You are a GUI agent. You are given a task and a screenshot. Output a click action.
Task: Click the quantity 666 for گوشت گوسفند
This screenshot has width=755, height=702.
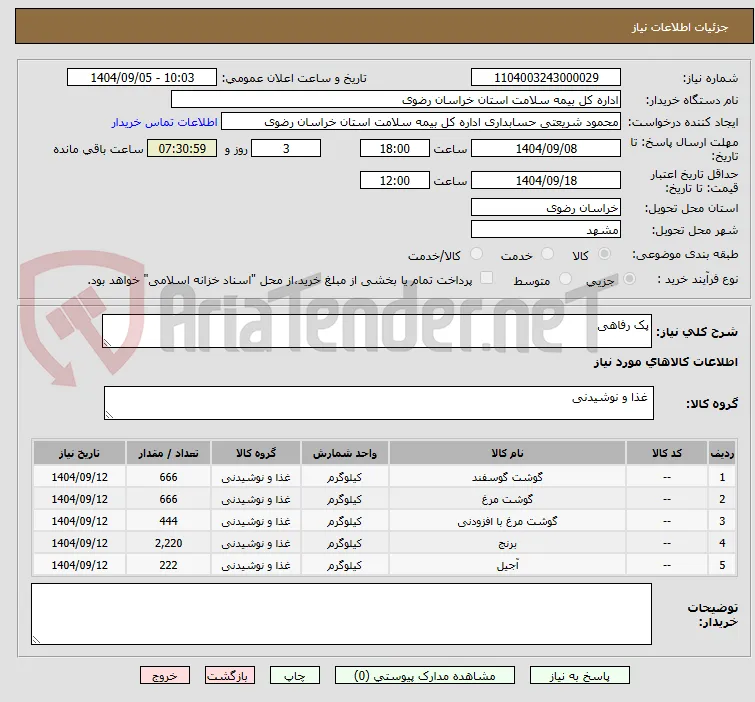pyautogui.click(x=169, y=477)
